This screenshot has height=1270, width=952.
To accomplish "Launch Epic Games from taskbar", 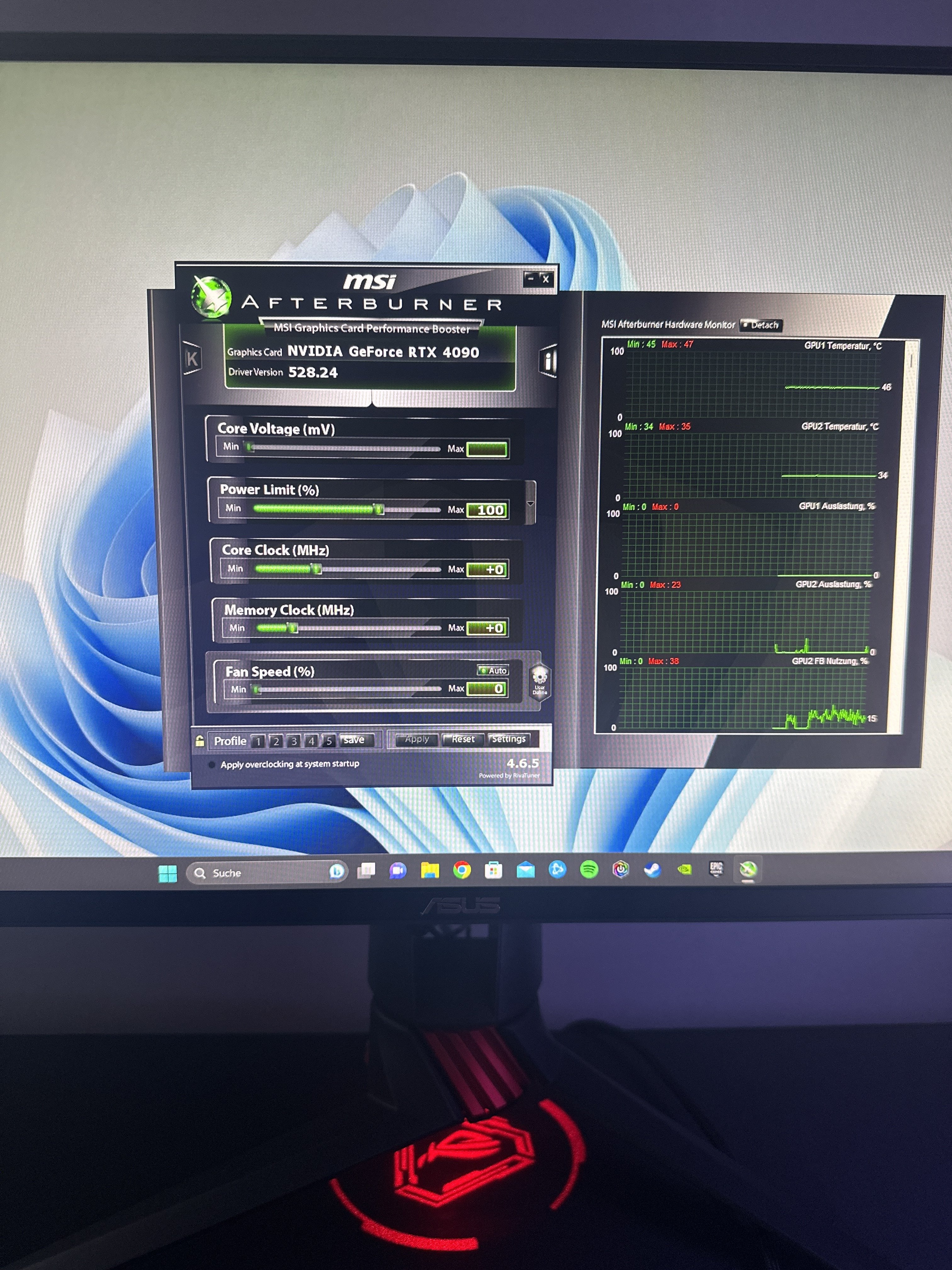I will pos(716,869).
